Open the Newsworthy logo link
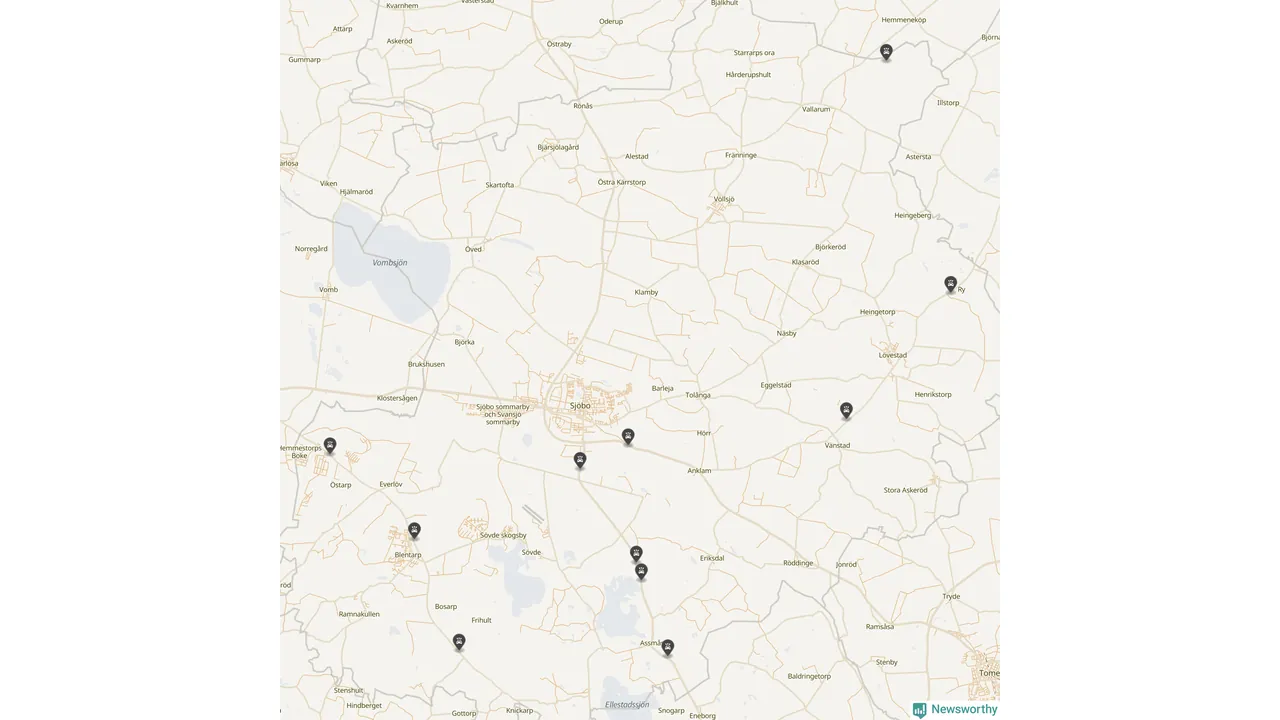1280x720 pixels. tap(955, 709)
